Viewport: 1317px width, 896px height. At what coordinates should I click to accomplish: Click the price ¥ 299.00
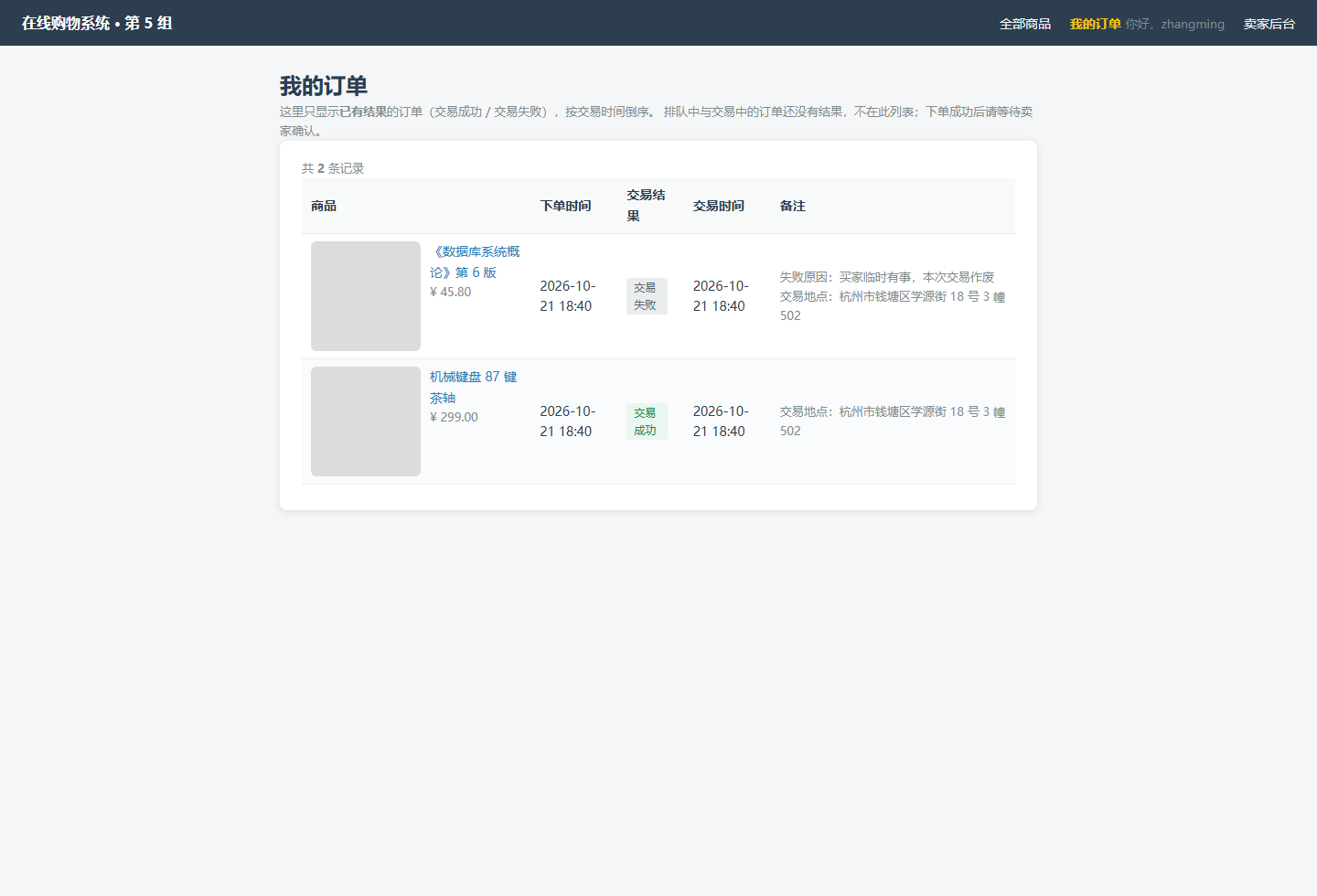(454, 417)
